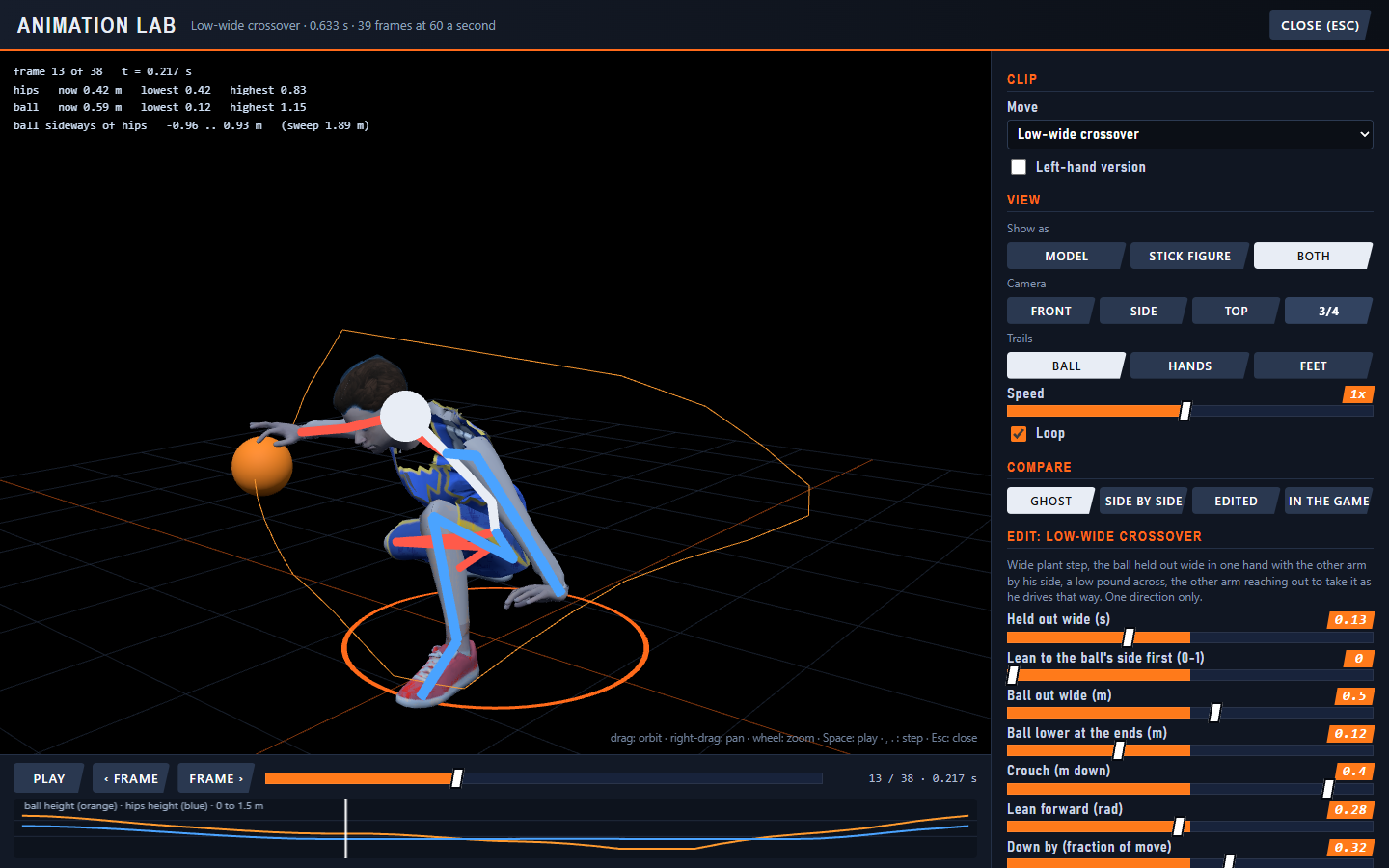Toggle the Ball trails option
The image size is (1389, 868).
pyautogui.click(x=1066, y=366)
